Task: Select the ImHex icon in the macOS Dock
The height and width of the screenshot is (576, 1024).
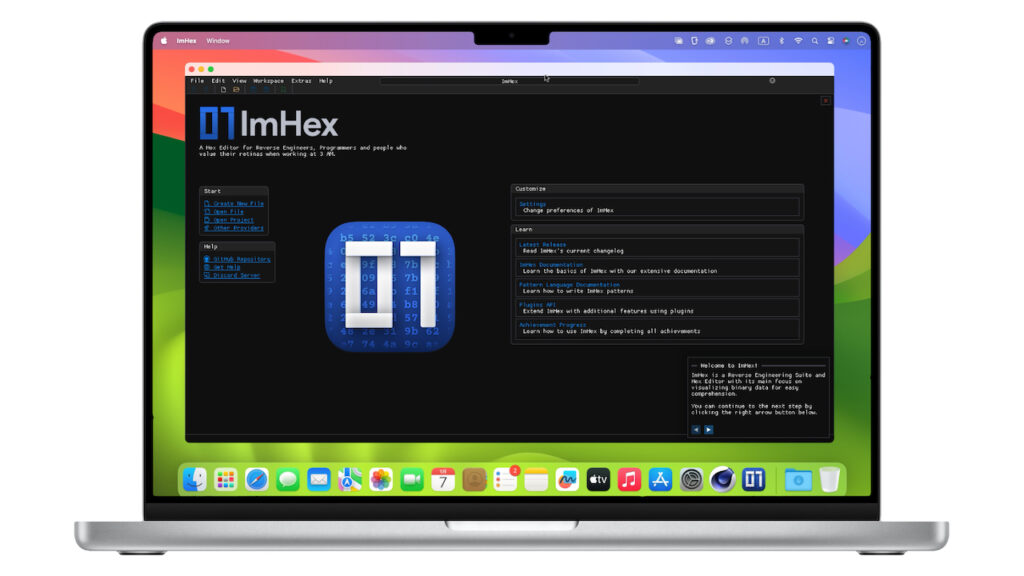Action: [x=753, y=479]
